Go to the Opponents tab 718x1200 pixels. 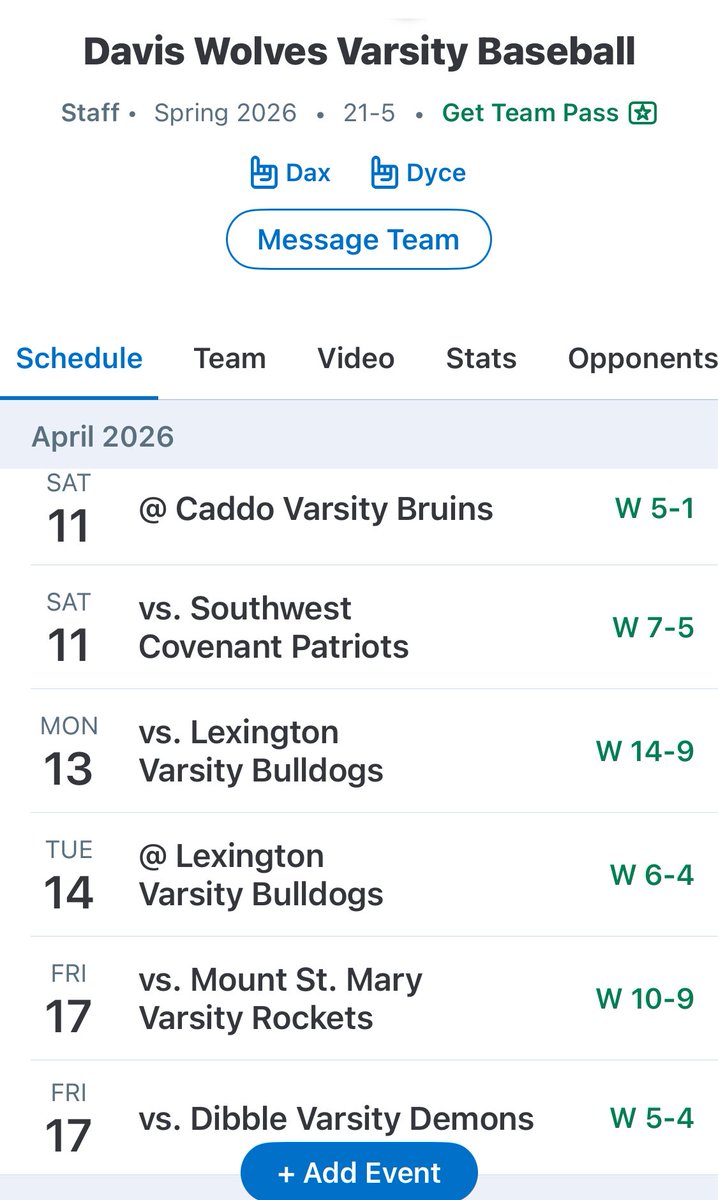[642, 358]
